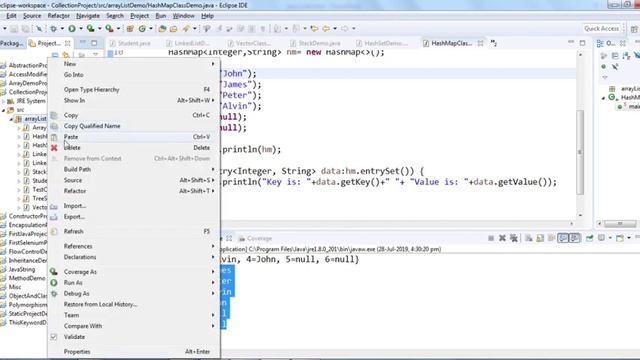Choose Properties from the context menu

(x=134, y=351)
